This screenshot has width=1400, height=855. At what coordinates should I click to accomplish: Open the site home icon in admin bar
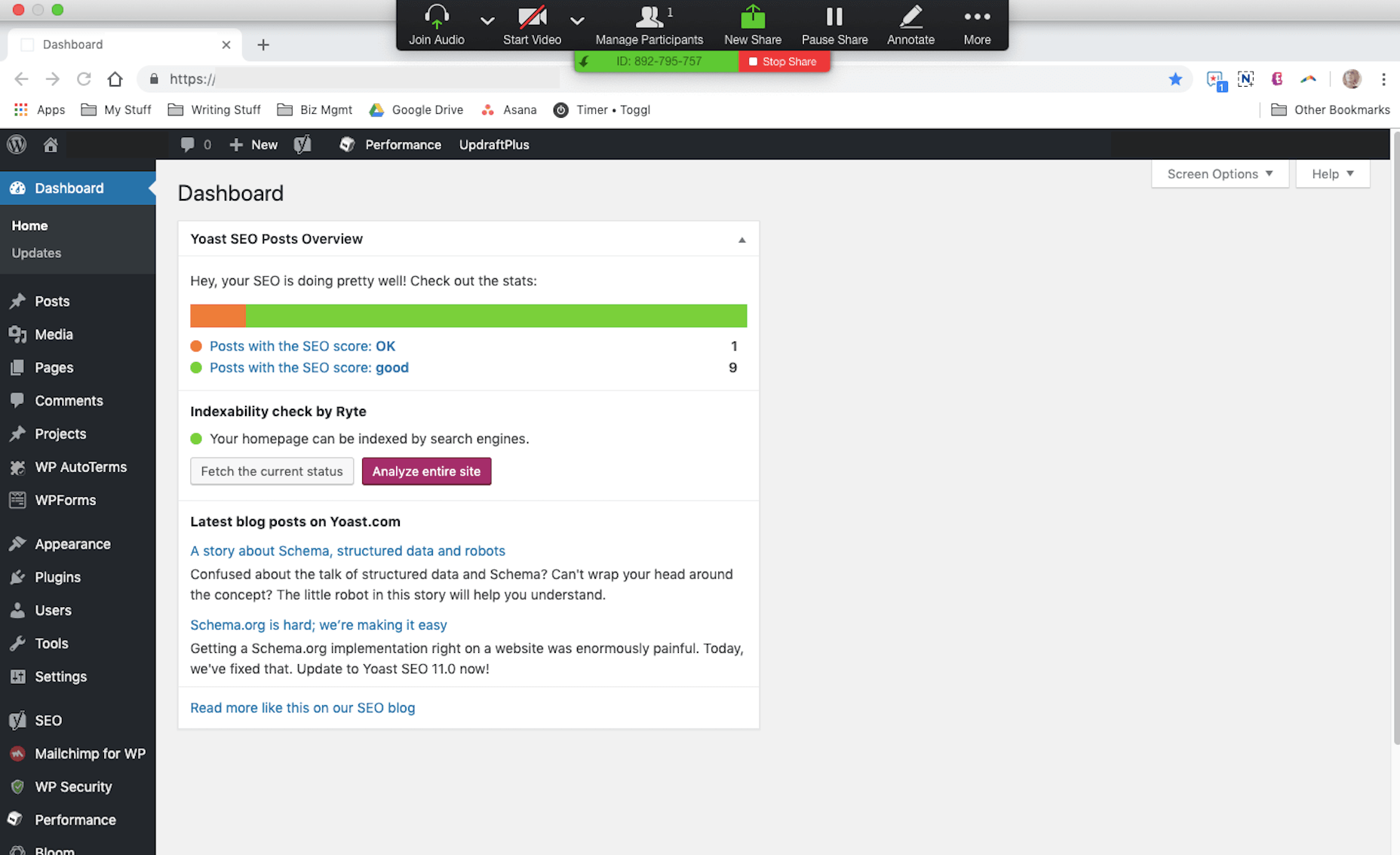(51, 145)
